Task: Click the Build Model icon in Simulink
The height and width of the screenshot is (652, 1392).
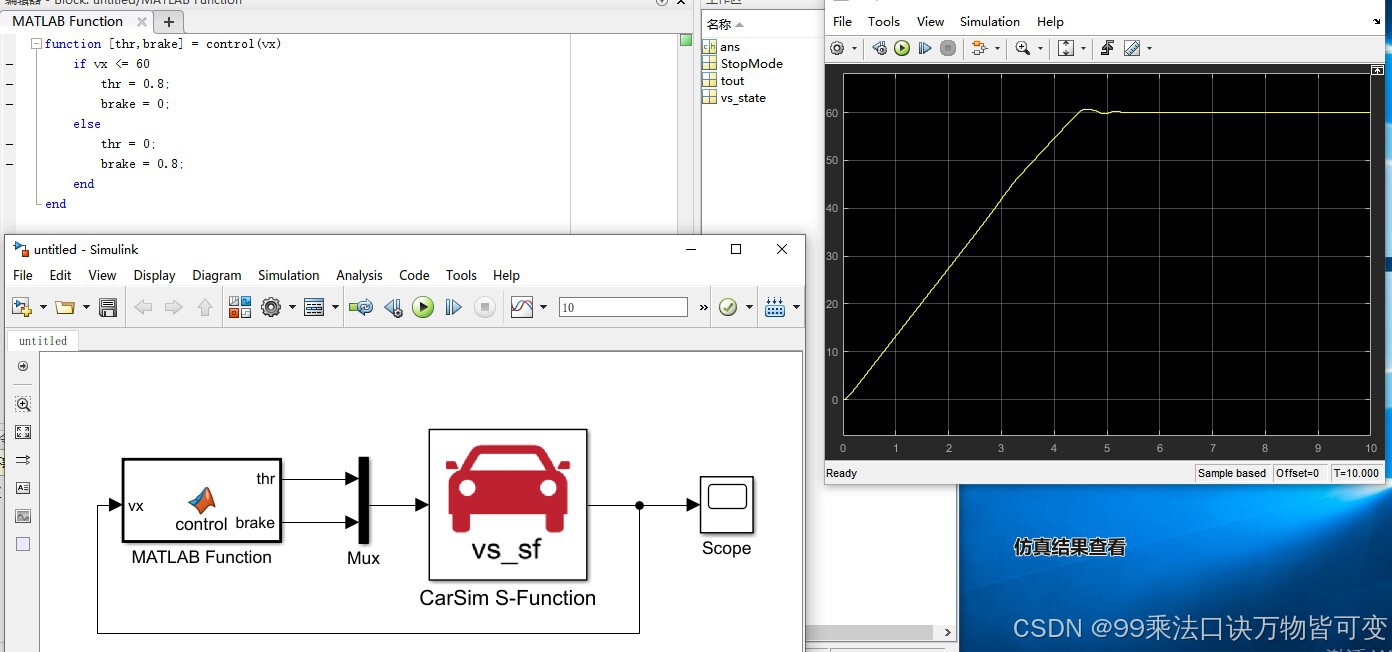Action: click(x=775, y=308)
